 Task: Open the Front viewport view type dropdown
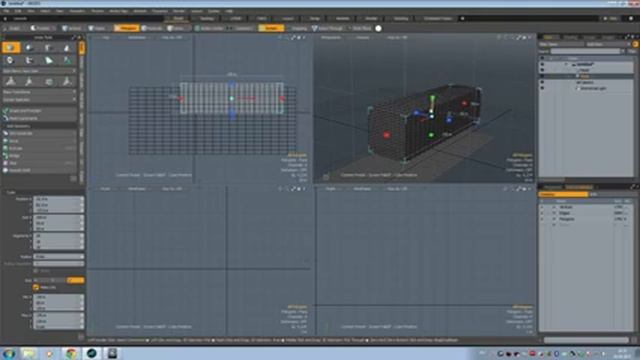coord(105,189)
